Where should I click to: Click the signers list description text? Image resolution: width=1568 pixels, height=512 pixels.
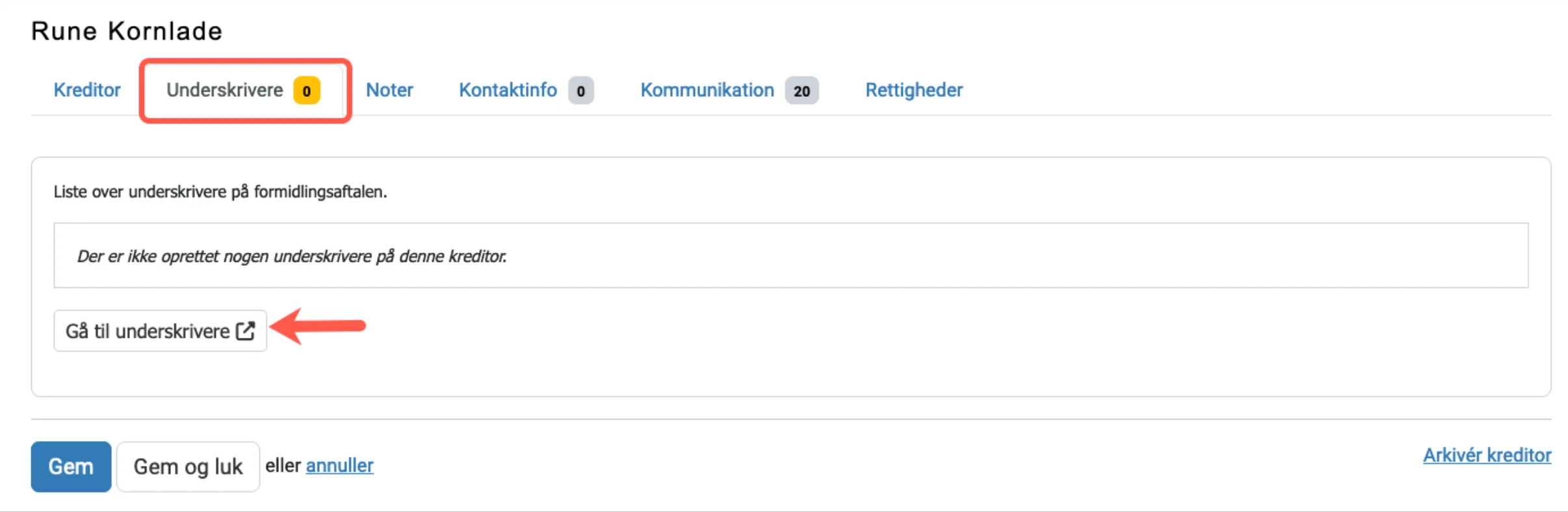[x=220, y=192]
